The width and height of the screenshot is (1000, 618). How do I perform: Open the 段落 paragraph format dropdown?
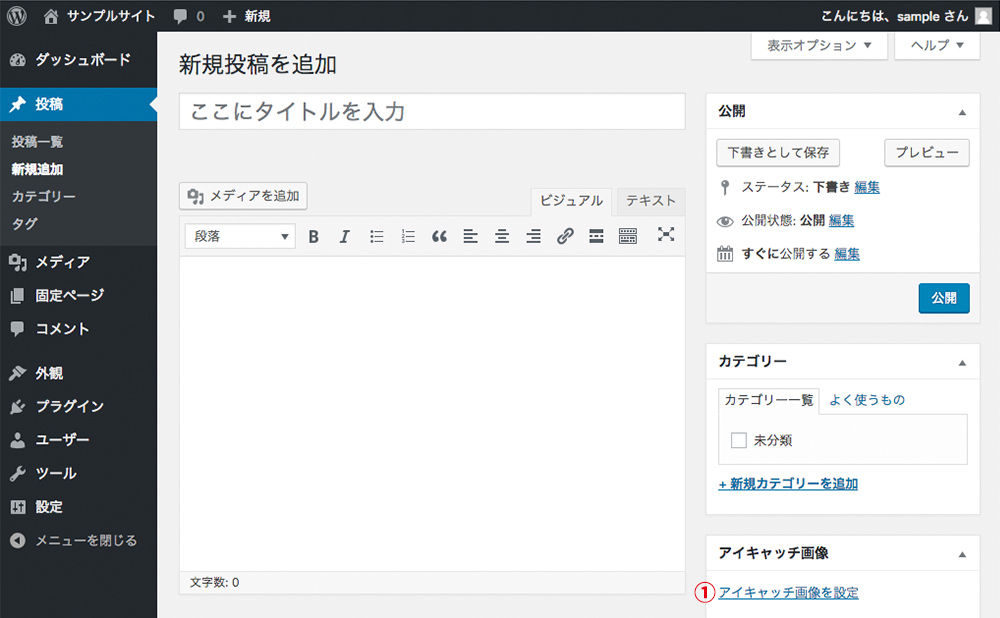coord(240,237)
